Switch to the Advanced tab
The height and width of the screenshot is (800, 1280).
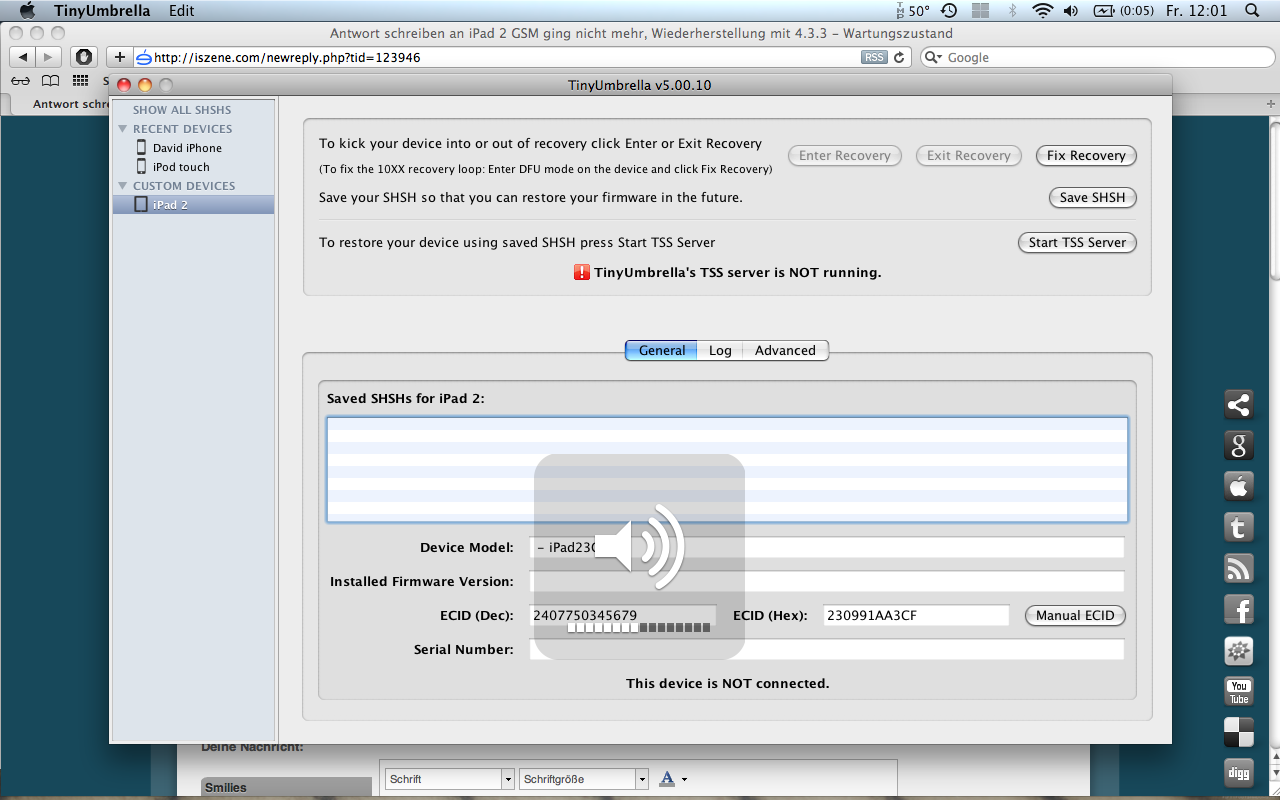click(785, 351)
